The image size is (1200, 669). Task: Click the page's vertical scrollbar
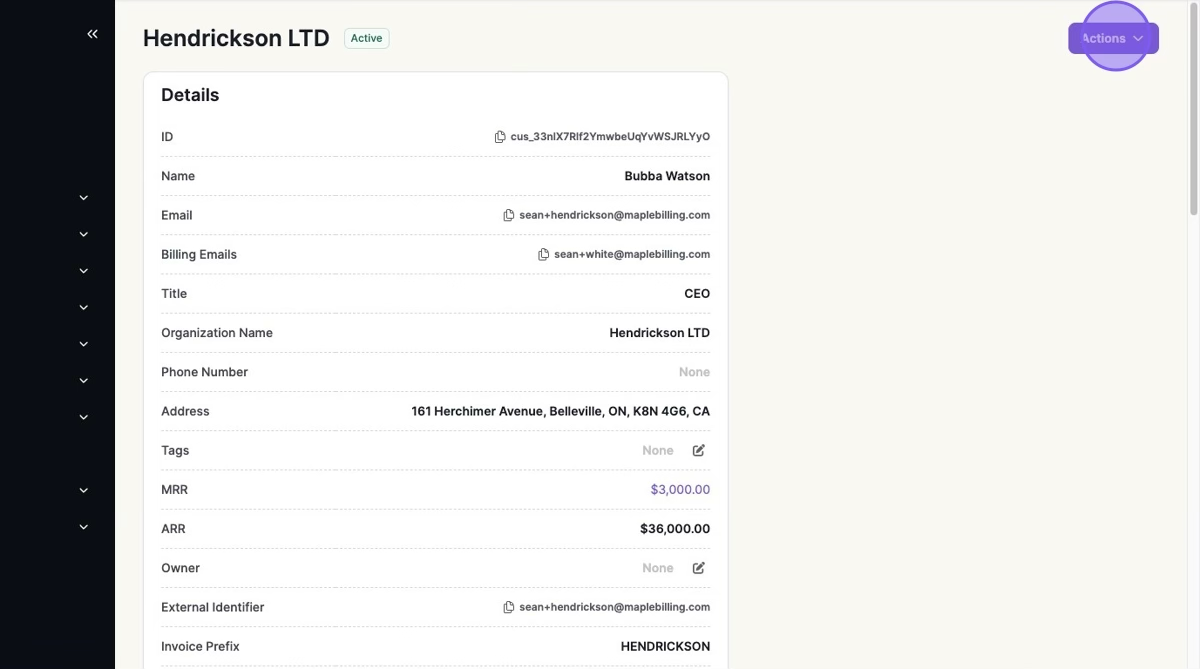[x=1193, y=110]
